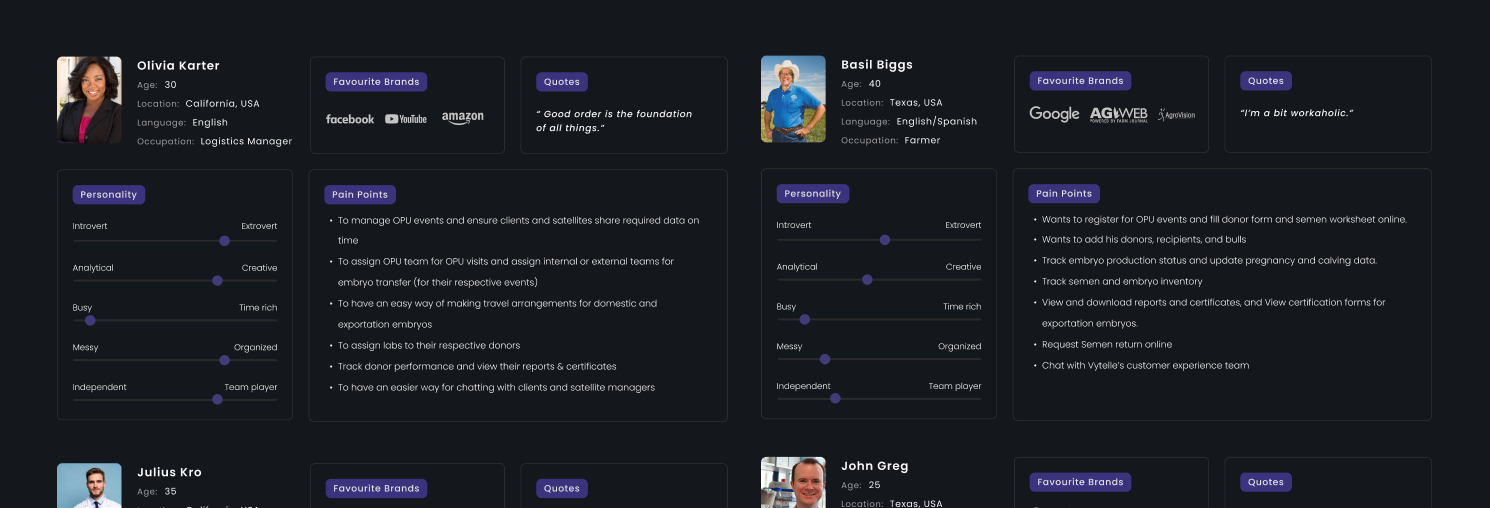Click Olivia's "Good order is the foundation" quote
The width and height of the screenshot is (1490, 508).
point(613,121)
